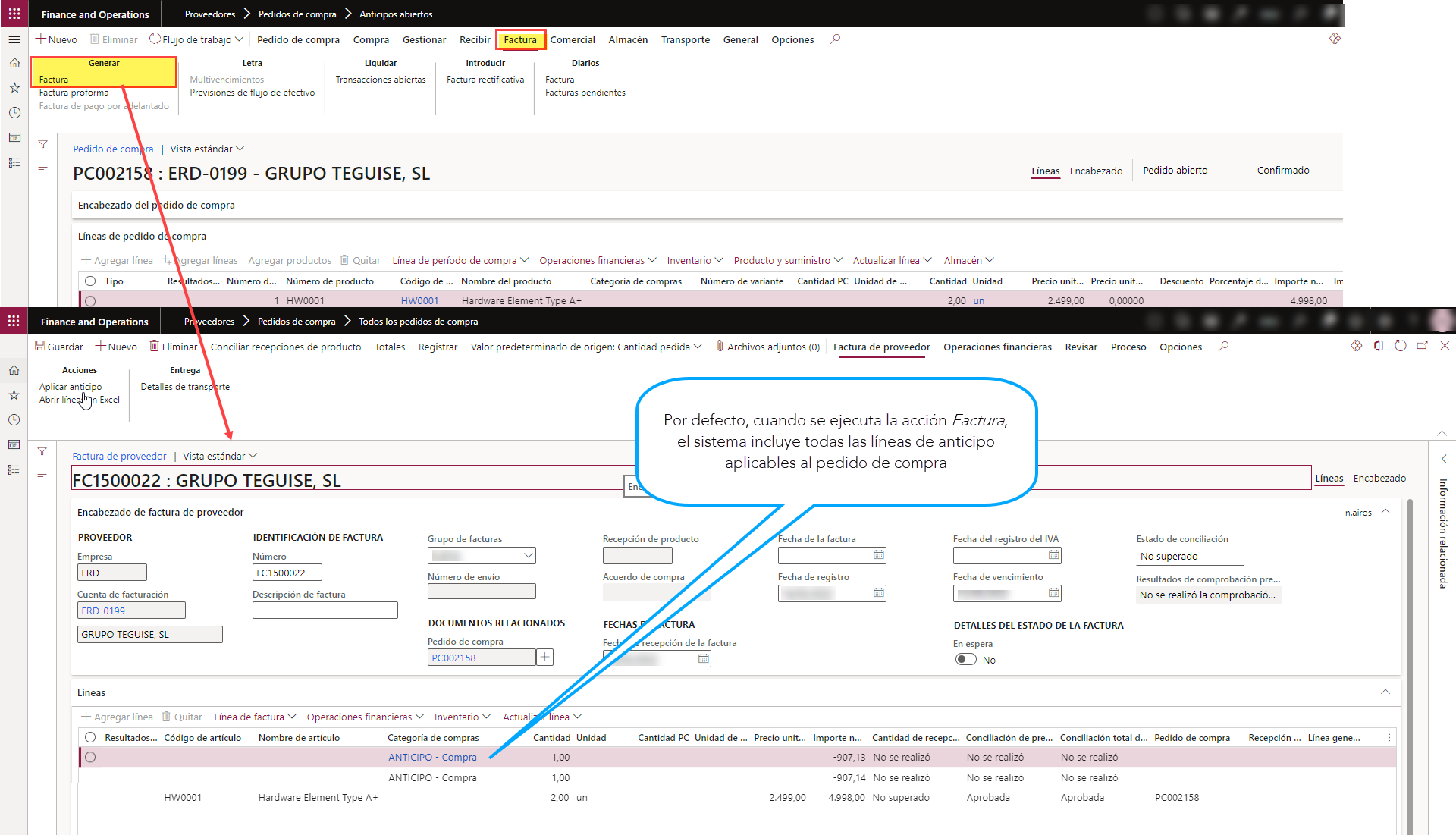Open the Factura tab in ribbon
The width and height of the screenshot is (1456, 835).
[520, 40]
